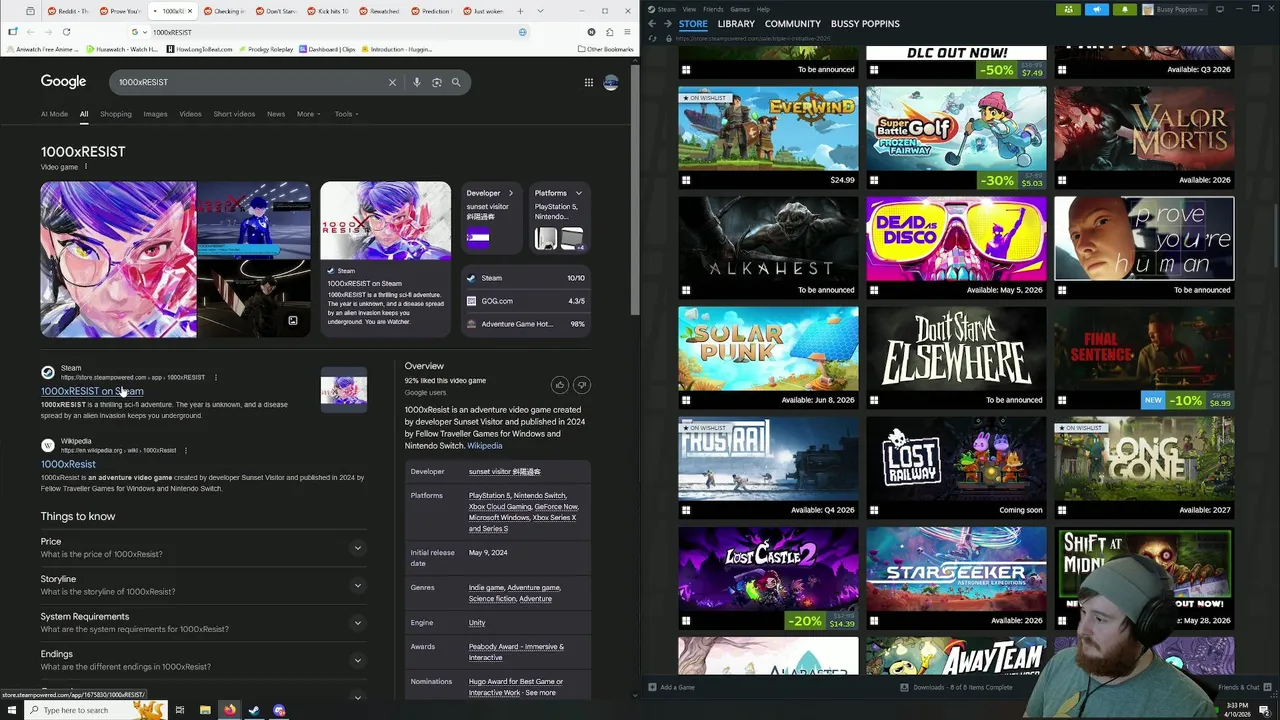Open Steam from the taskbar
Image resolution: width=1280 pixels, height=720 pixels.
coord(254,710)
